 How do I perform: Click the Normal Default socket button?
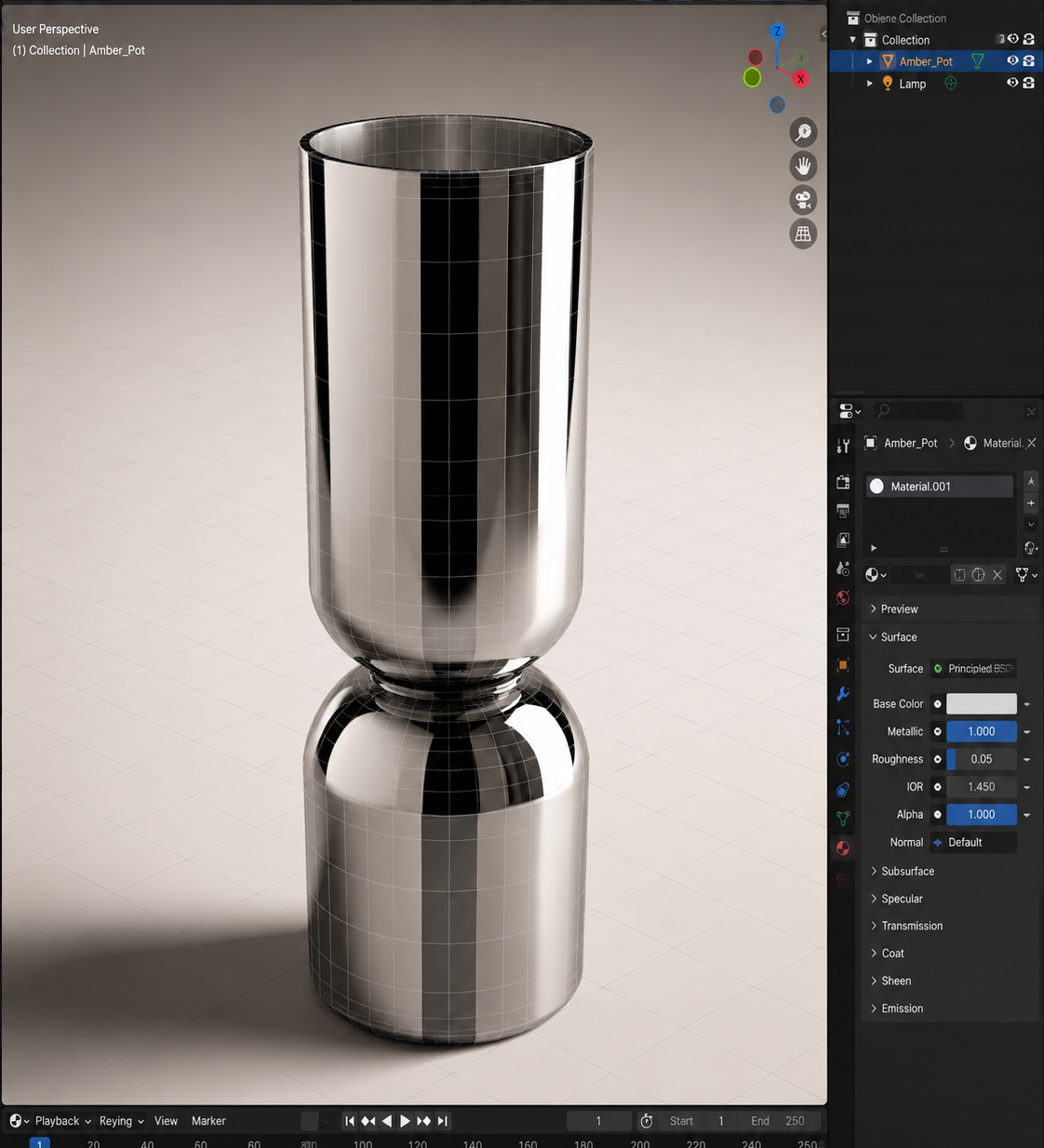[x=973, y=843]
